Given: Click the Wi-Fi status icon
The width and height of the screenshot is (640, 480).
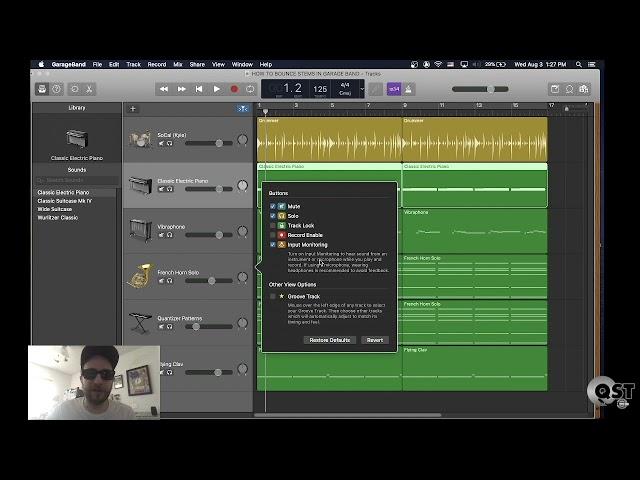Looking at the screenshot, I should coord(438,64).
